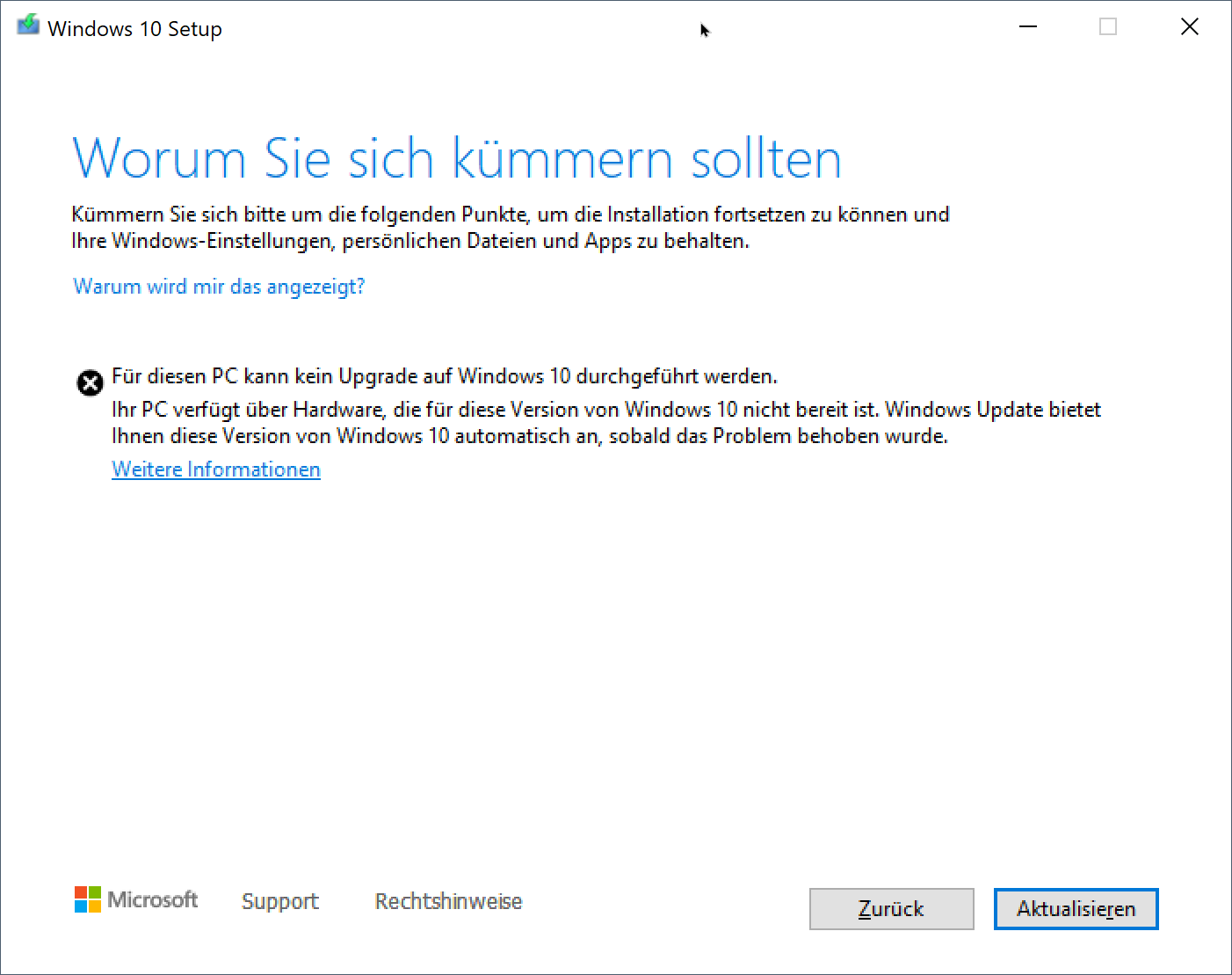Viewport: 1232px width, 975px height.
Task: Open the Rechtshinweise link
Action: 448,900
